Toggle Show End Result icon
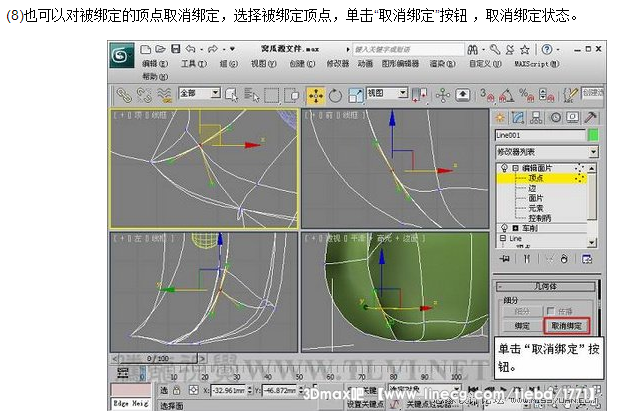The image size is (624, 411). 527,259
